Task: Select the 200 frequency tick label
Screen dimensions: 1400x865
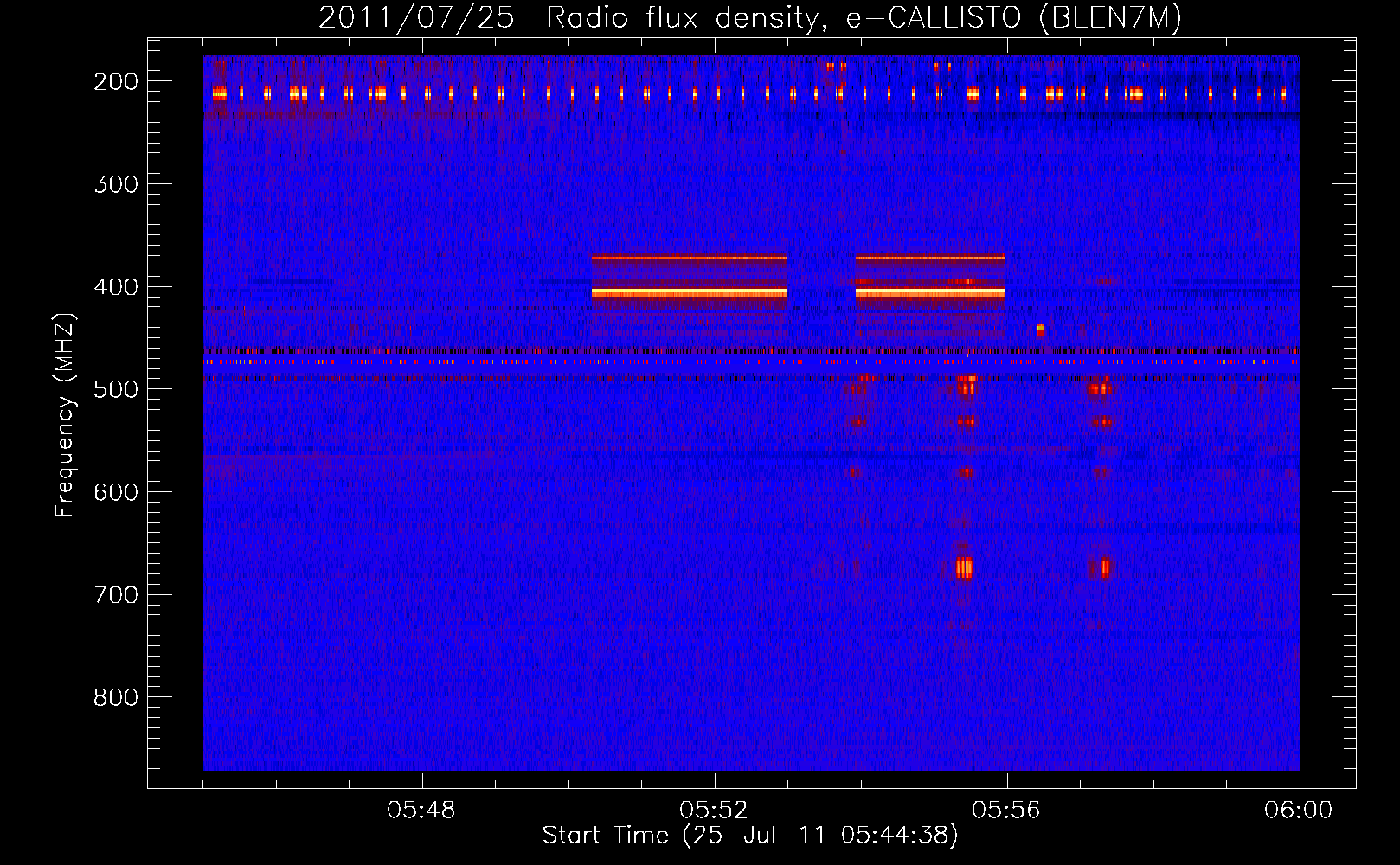Action: click(116, 81)
